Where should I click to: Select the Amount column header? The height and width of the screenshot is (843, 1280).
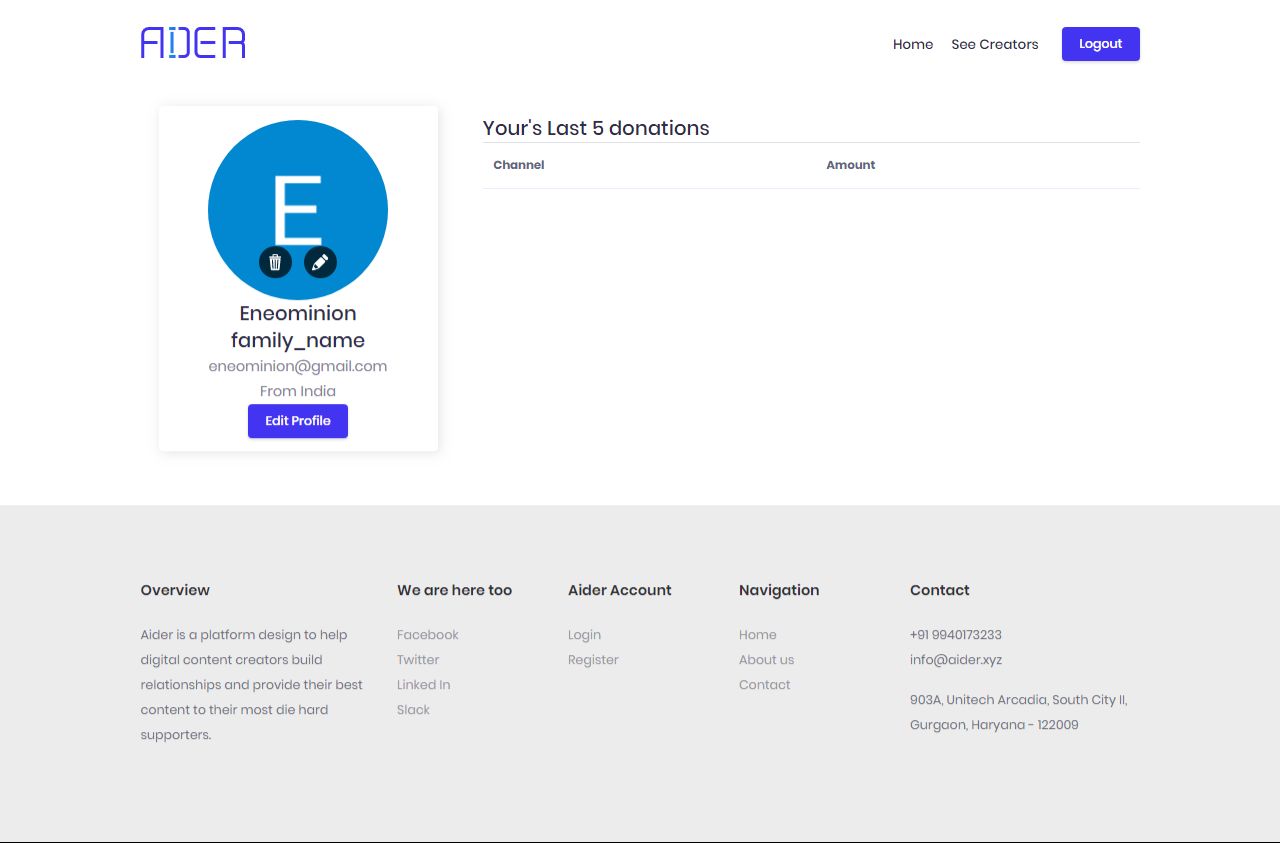(851, 165)
